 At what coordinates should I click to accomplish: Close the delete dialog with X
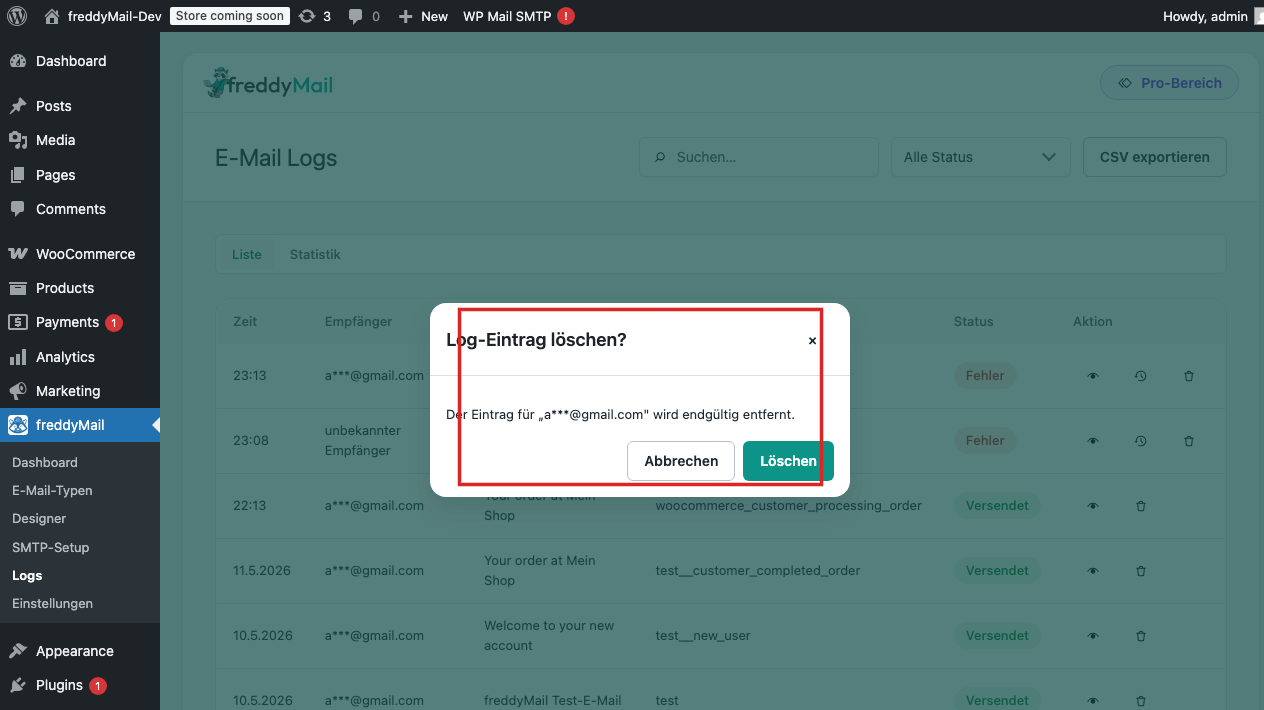812,341
